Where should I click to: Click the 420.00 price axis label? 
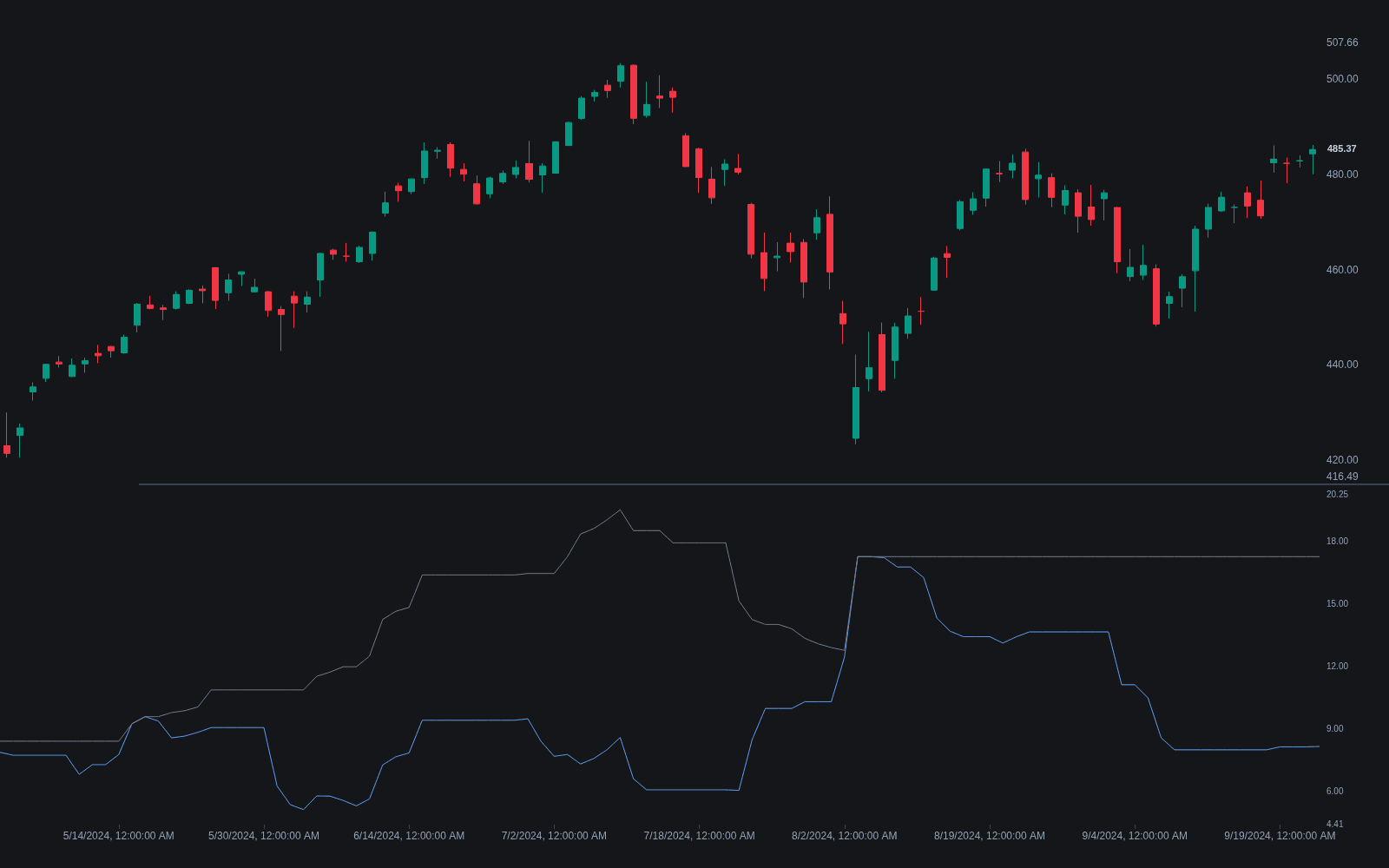[x=1342, y=460]
